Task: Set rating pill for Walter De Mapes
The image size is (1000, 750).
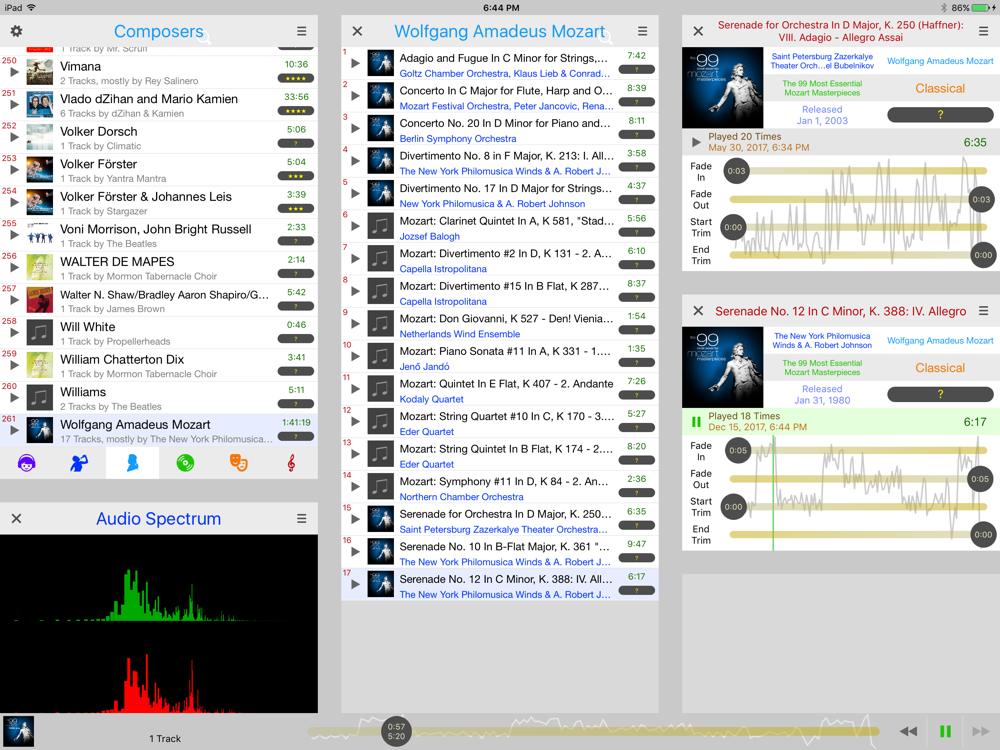Action: pos(295,274)
